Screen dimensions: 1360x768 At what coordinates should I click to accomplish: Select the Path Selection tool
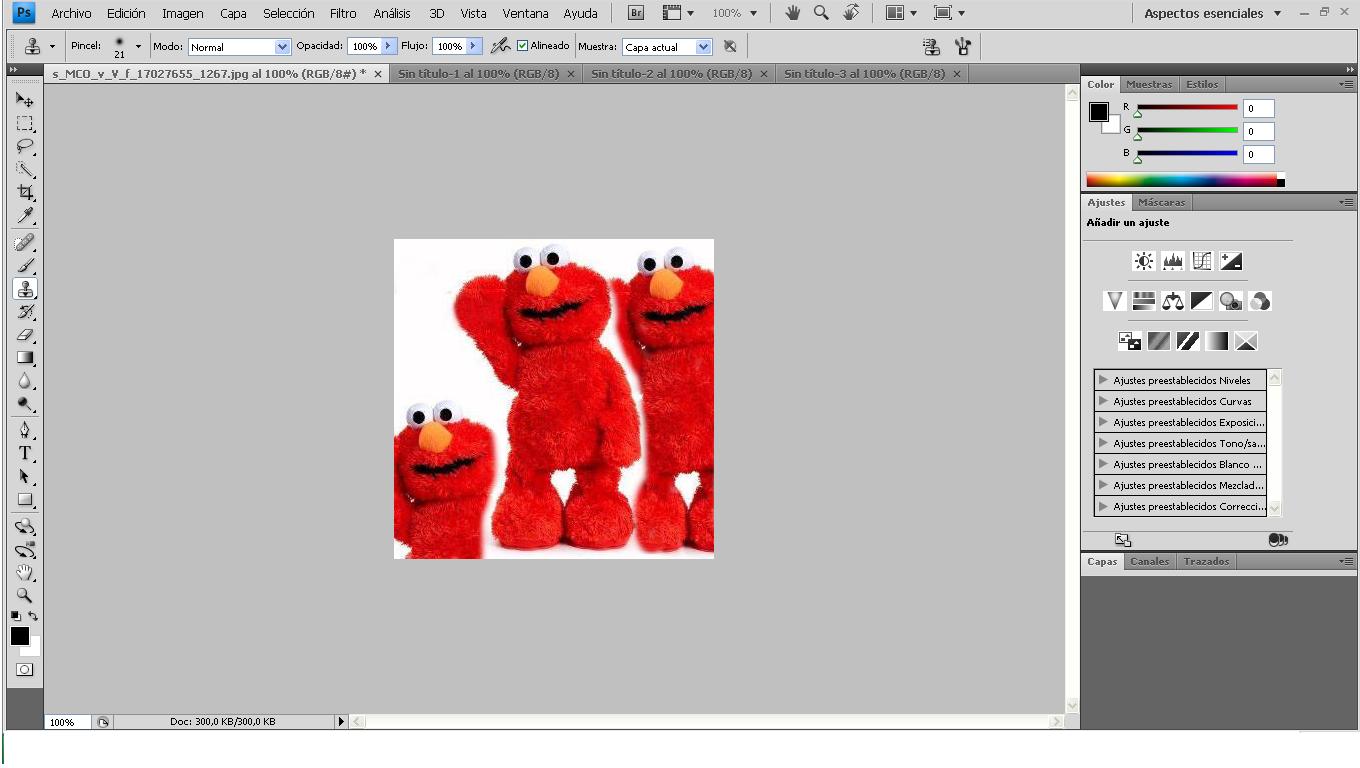[x=25, y=476]
